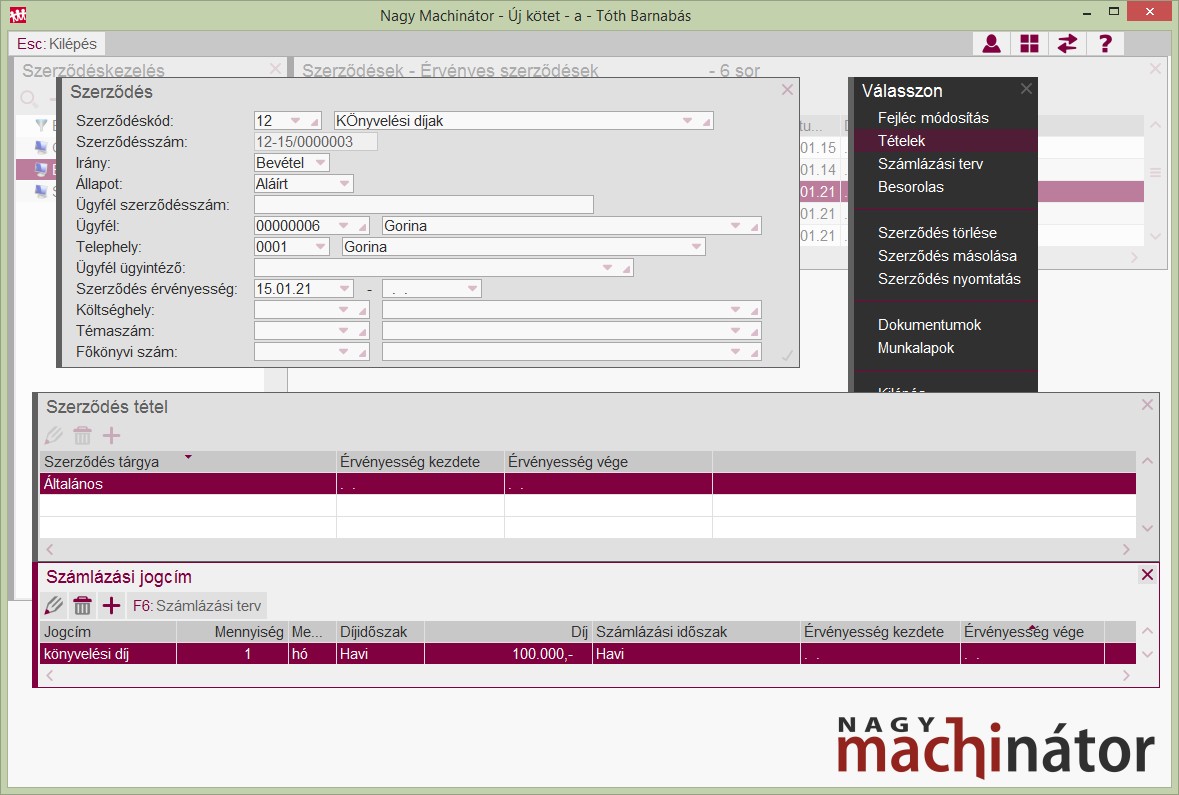Click the search magnifier icon in Szerződéskezelés

[x=29, y=99]
